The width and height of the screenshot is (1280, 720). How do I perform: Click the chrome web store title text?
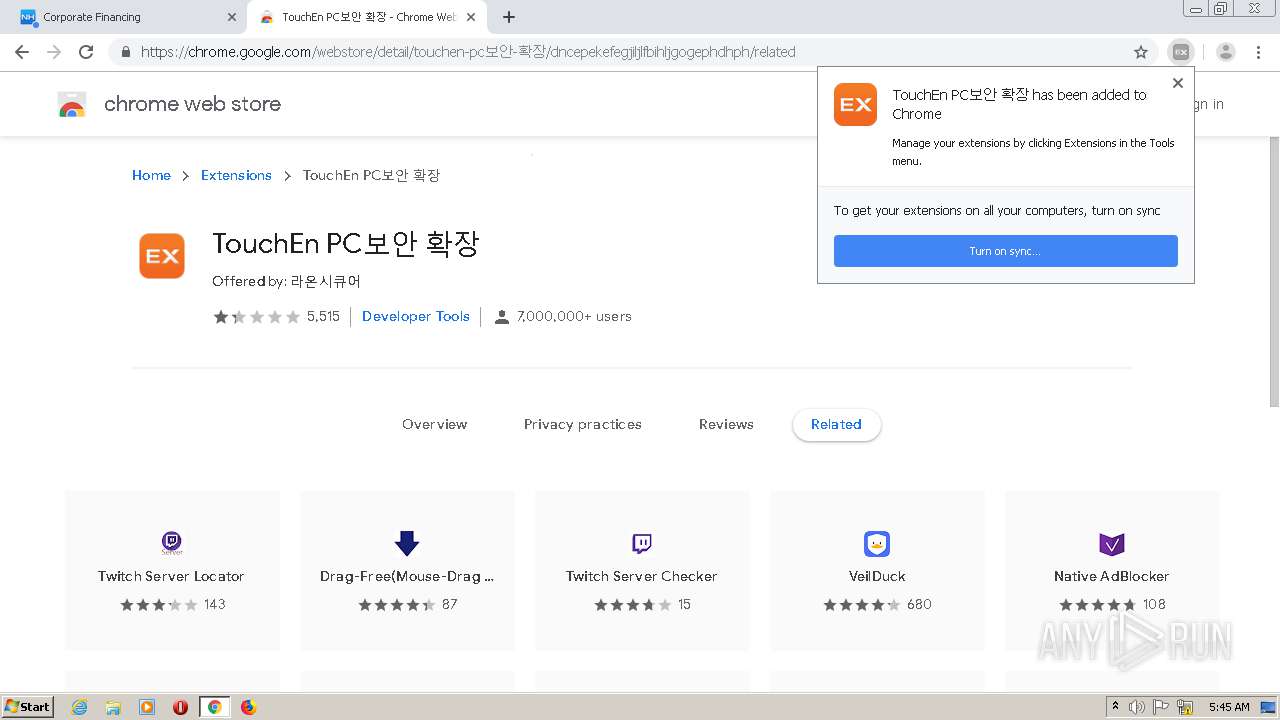[192, 104]
